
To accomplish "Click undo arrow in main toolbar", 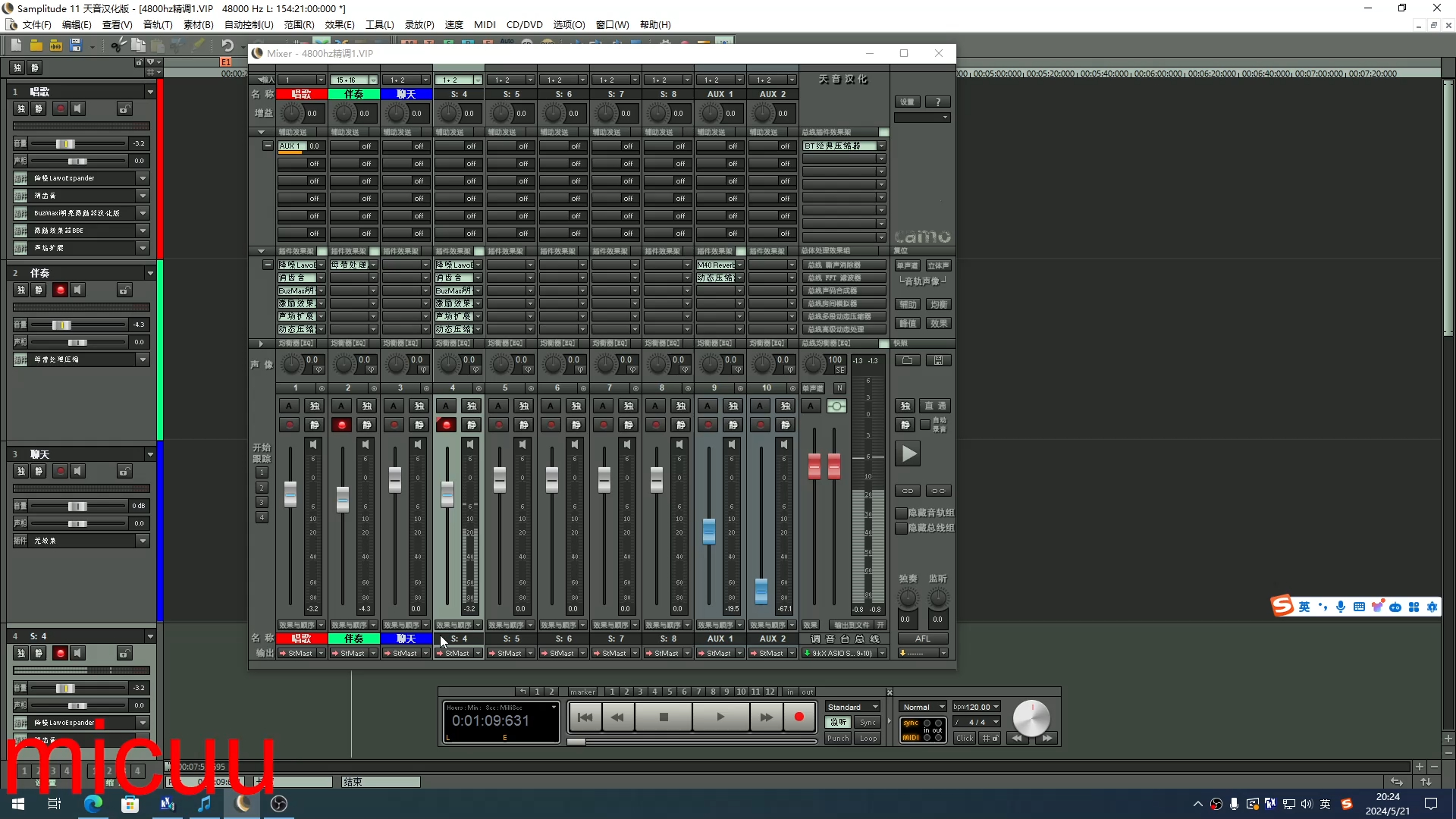I will (x=227, y=45).
